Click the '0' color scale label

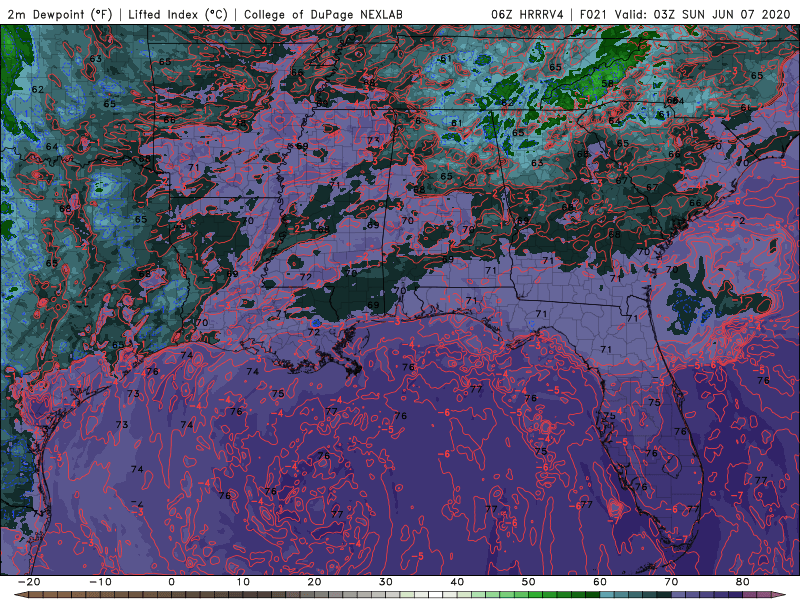coord(171,582)
